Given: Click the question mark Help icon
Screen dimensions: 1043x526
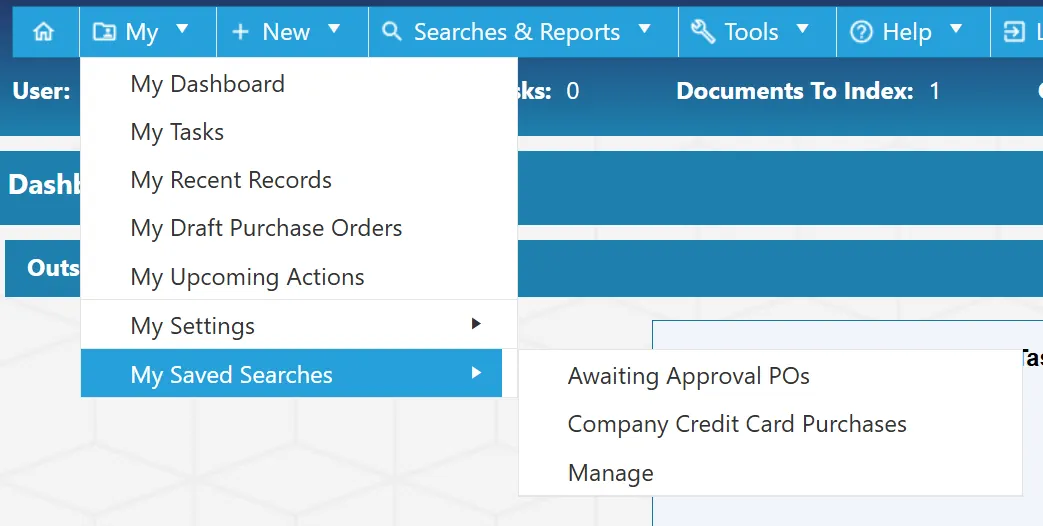Looking at the screenshot, I should [861, 31].
